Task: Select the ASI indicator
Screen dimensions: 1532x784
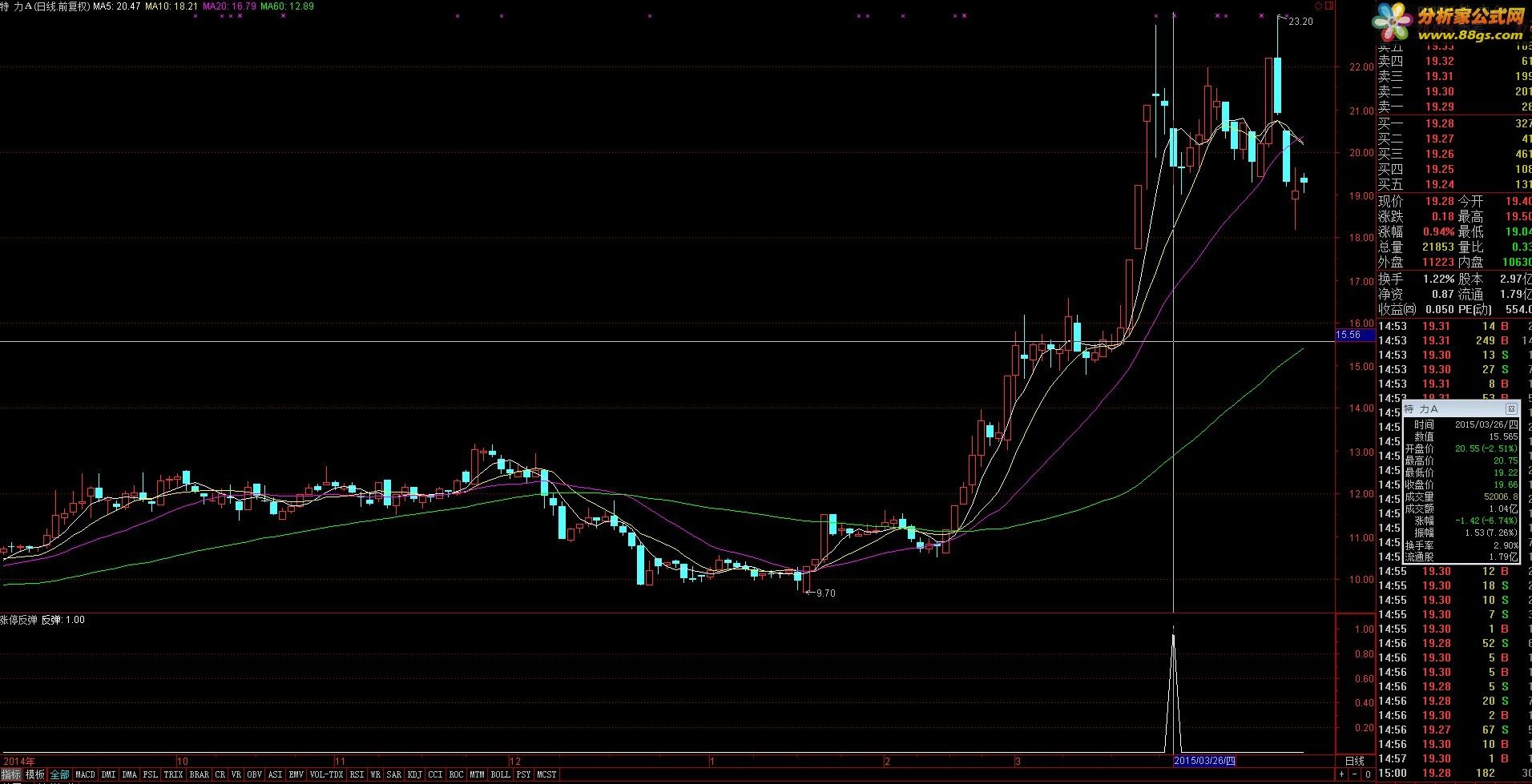Action: (275, 774)
